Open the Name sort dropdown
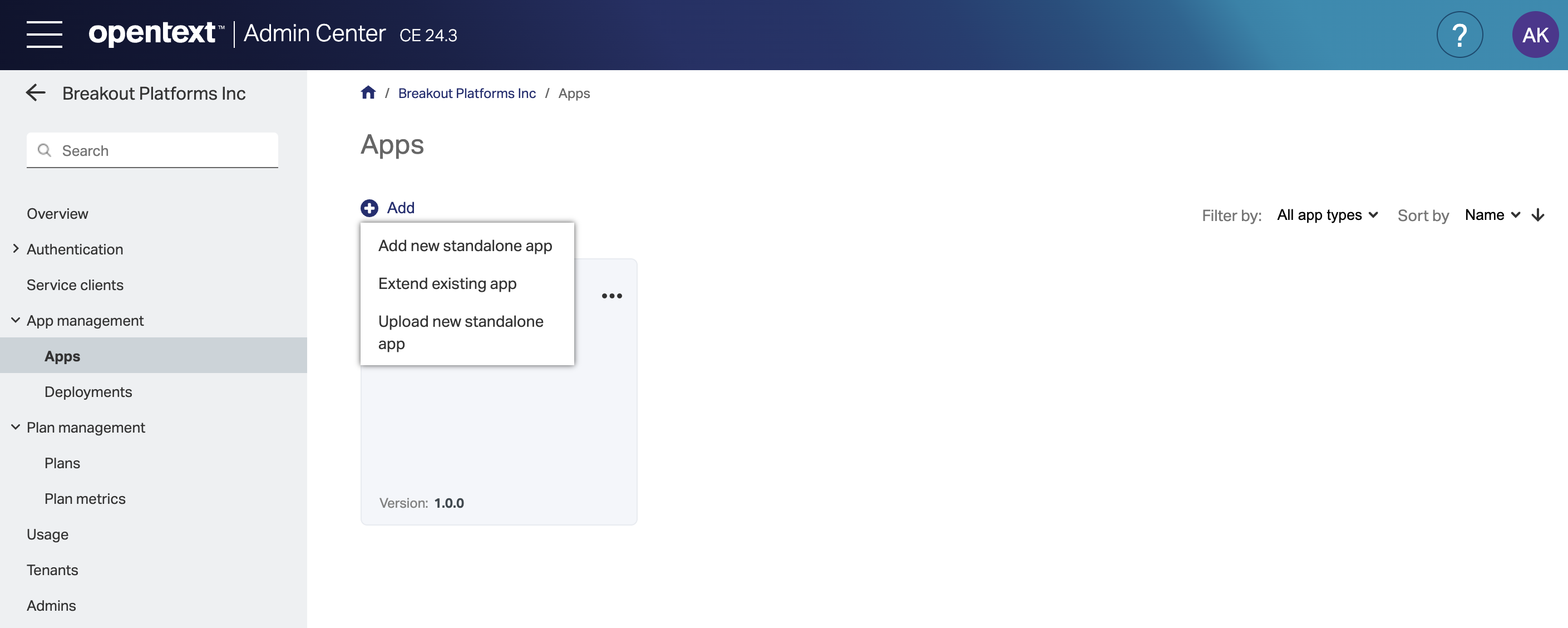The width and height of the screenshot is (1568, 628). pos(1492,214)
